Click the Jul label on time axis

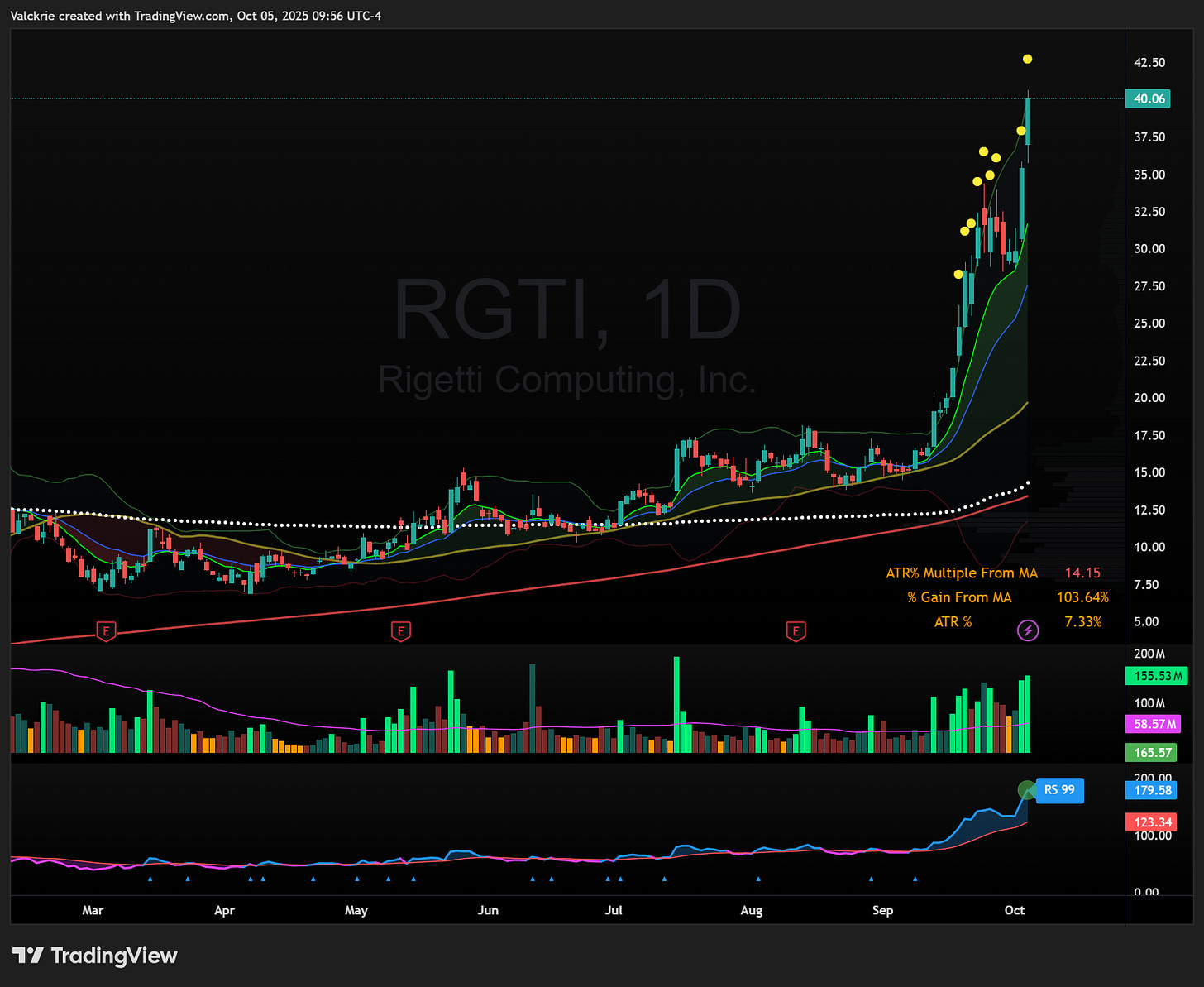[x=614, y=910]
